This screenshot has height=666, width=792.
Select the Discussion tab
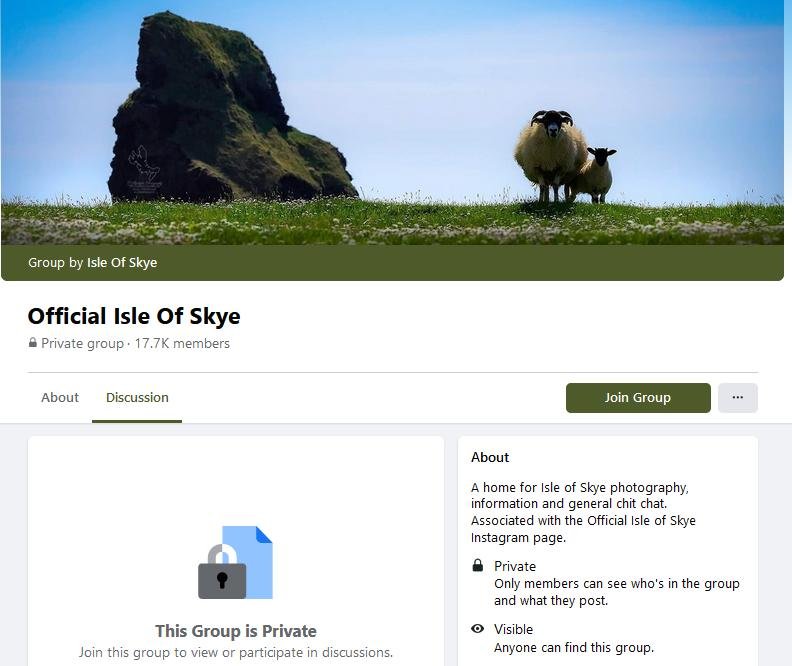coord(137,398)
